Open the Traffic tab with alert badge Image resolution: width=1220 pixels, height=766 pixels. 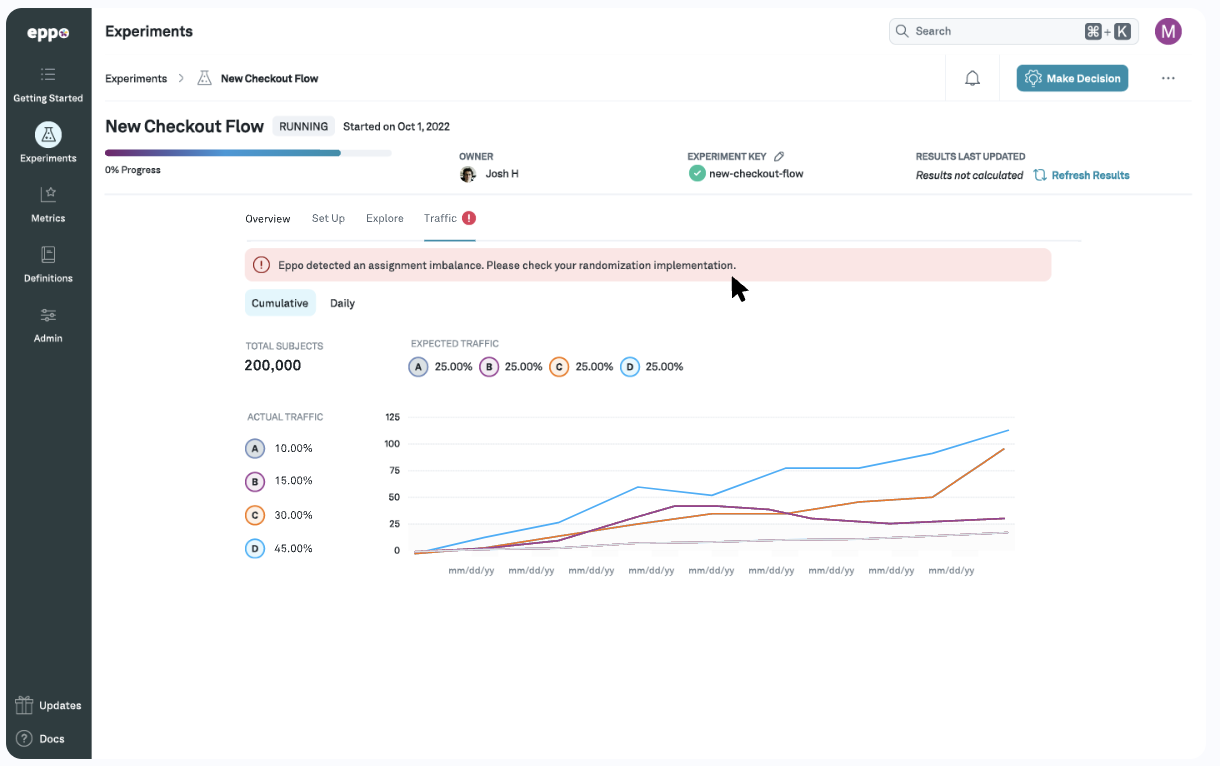point(447,217)
